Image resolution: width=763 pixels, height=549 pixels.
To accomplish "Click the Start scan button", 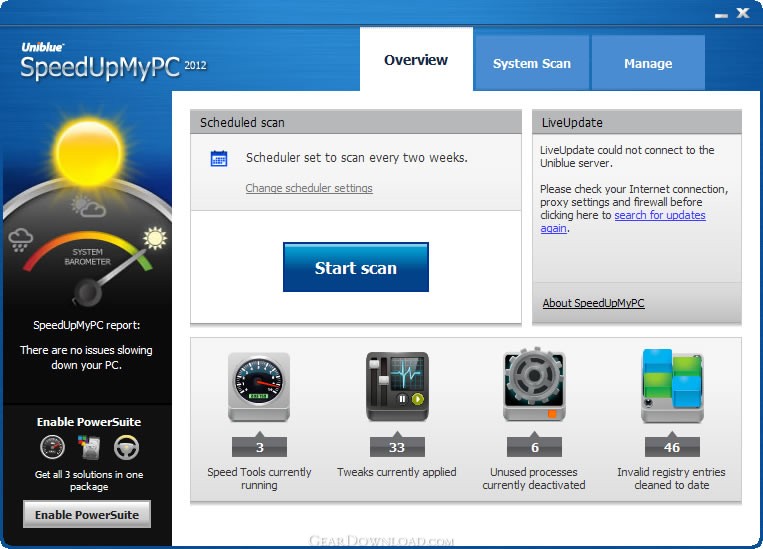I will click(x=356, y=267).
